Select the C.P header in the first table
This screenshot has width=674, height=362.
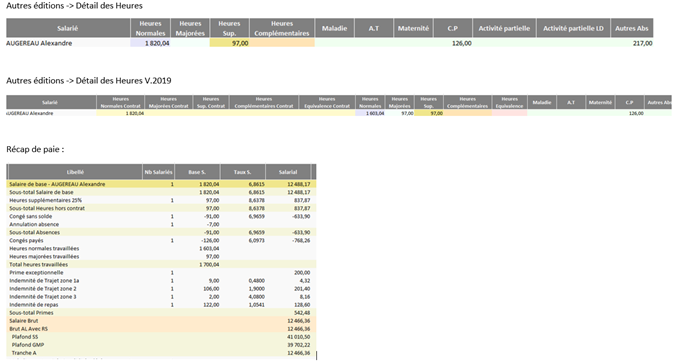point(453,28)
